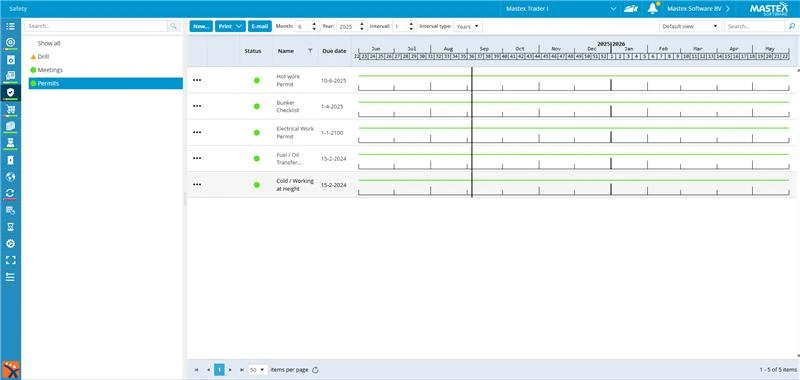The image size is (800, 380).
Task: Click the magnifier beside top-right search
Action: click(791, 26)
